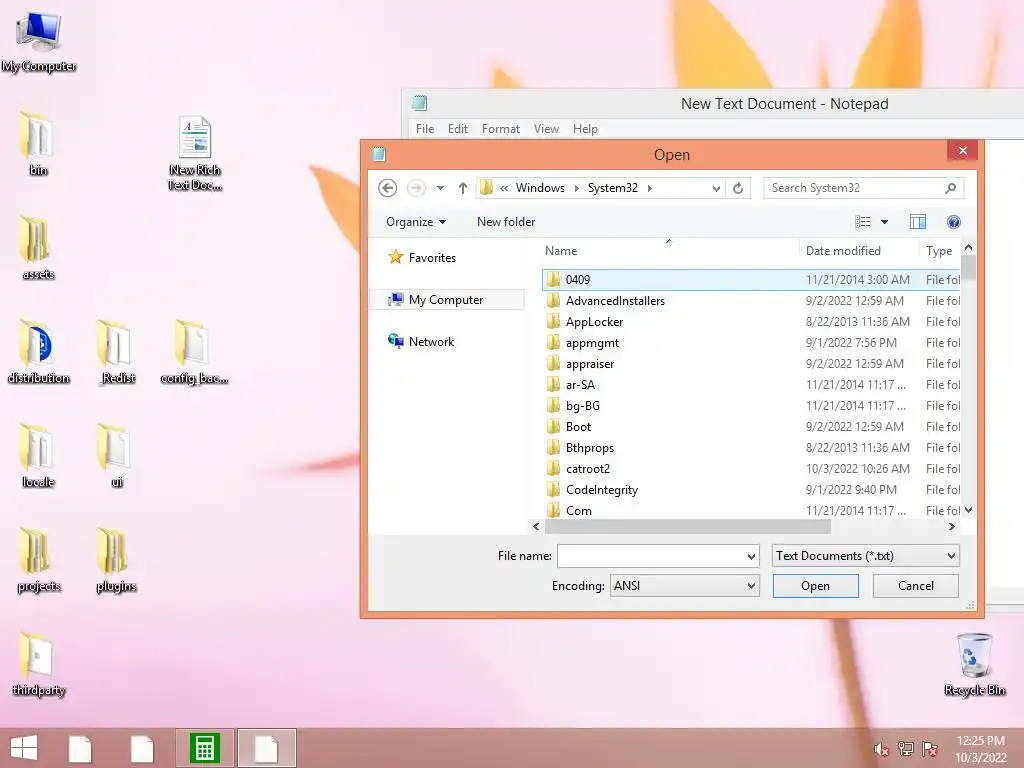The height and width of the screenshot is (768, 1024).
Task: Expand the address bar history dropdown
Action: coord(716,188)
